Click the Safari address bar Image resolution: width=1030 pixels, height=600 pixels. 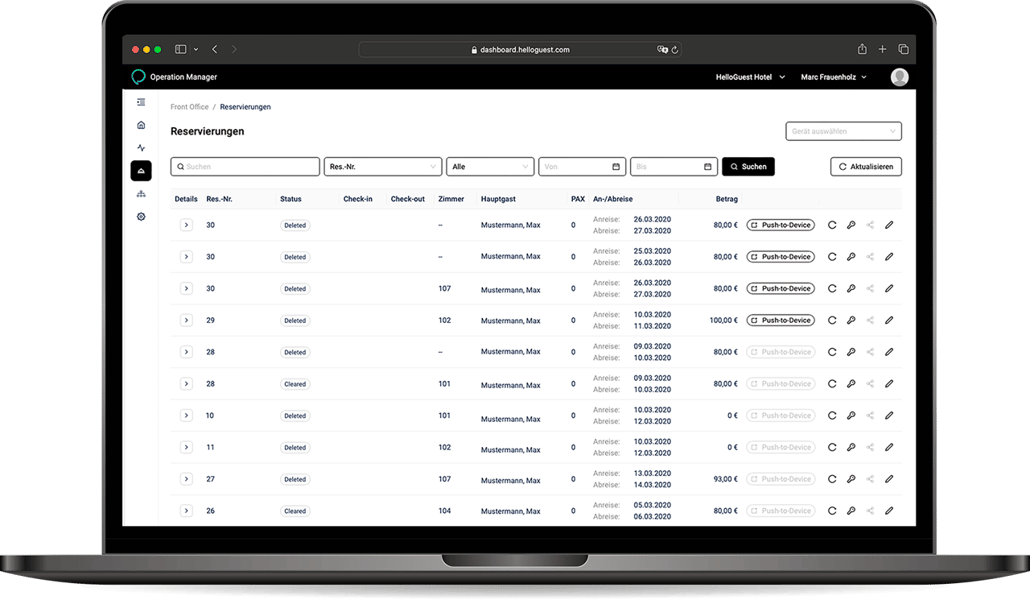[x=520, y=49]
